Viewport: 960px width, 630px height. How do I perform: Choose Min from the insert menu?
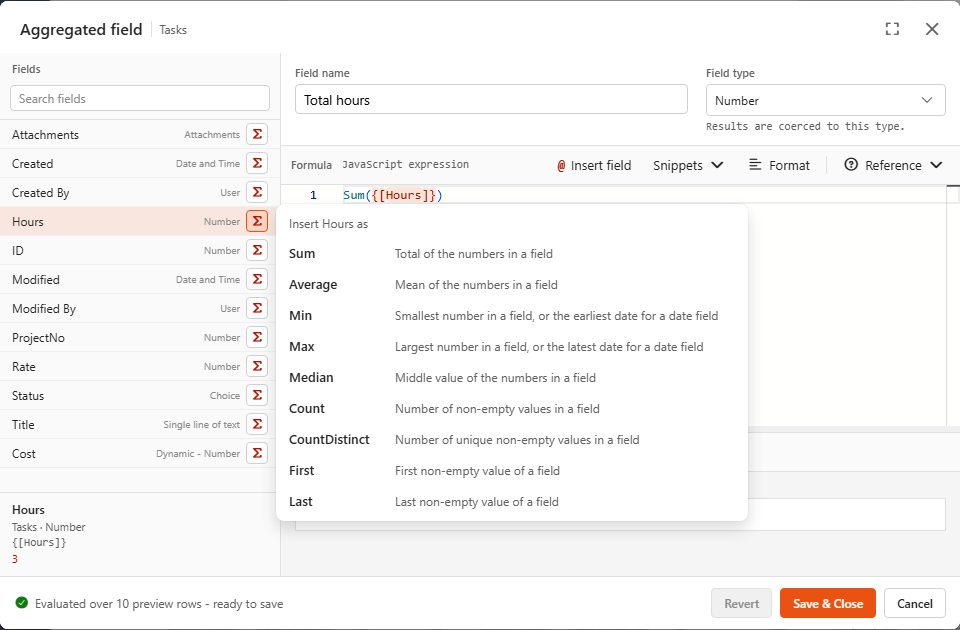pos(512,316)
